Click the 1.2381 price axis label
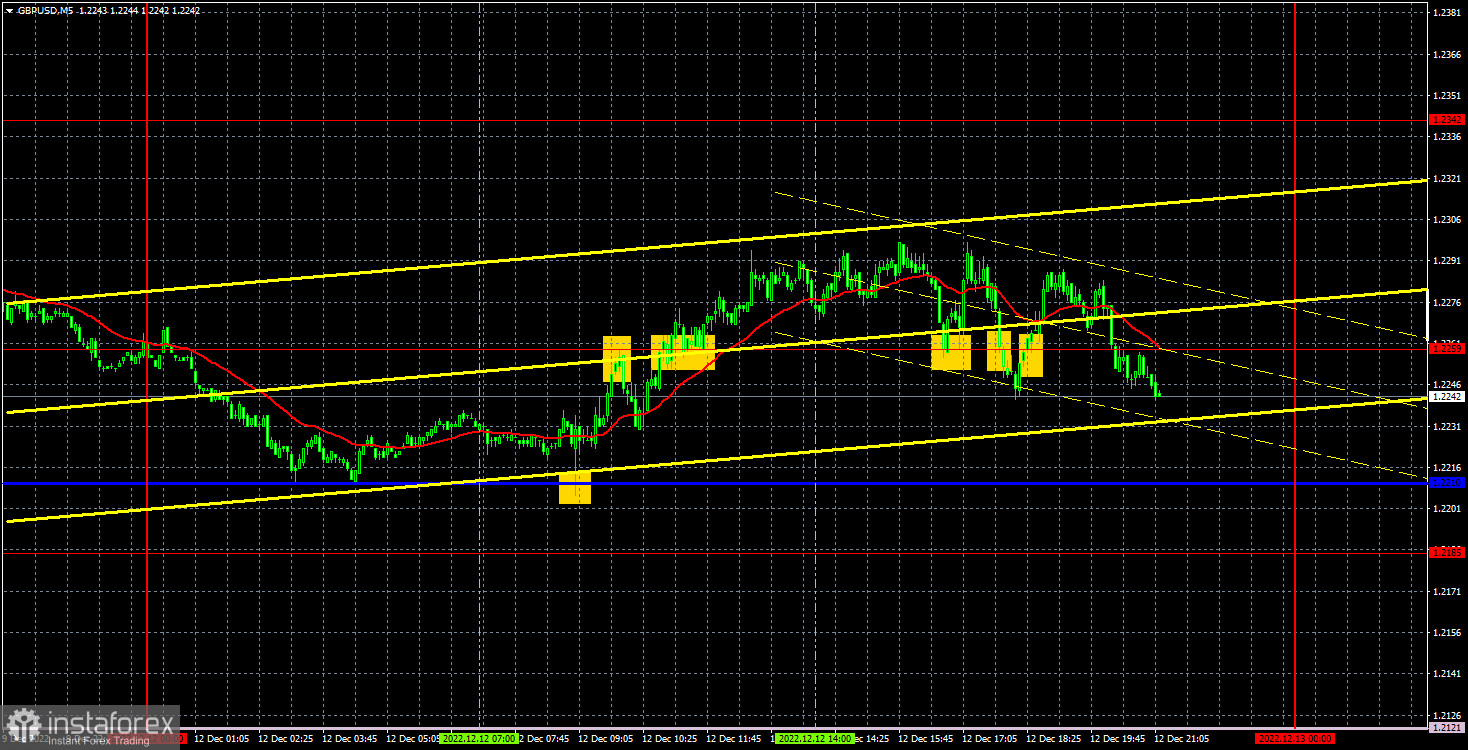Image resolution: width=1468 pixels, height=750 pixels. [1446, 12]
